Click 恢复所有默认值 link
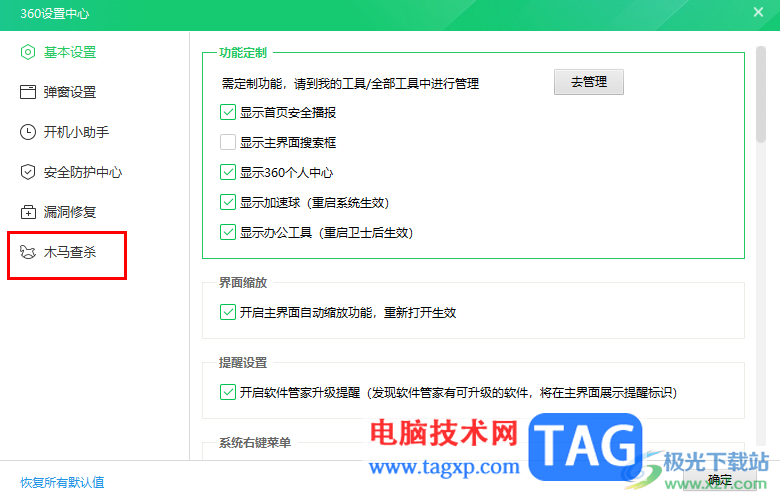This screenshot has height=500, width=780. [62, 482]
